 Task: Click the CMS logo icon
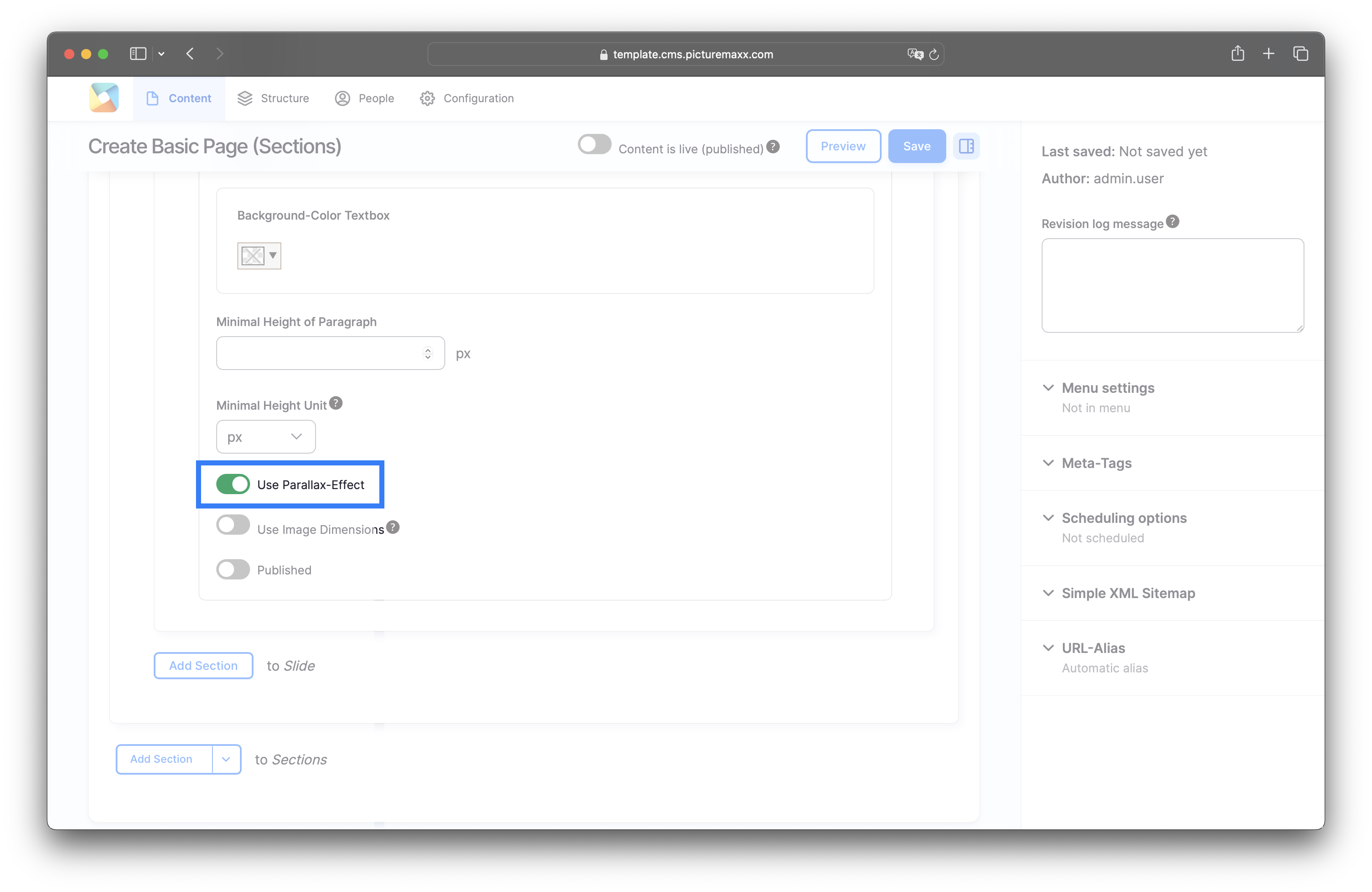[104, 98]
